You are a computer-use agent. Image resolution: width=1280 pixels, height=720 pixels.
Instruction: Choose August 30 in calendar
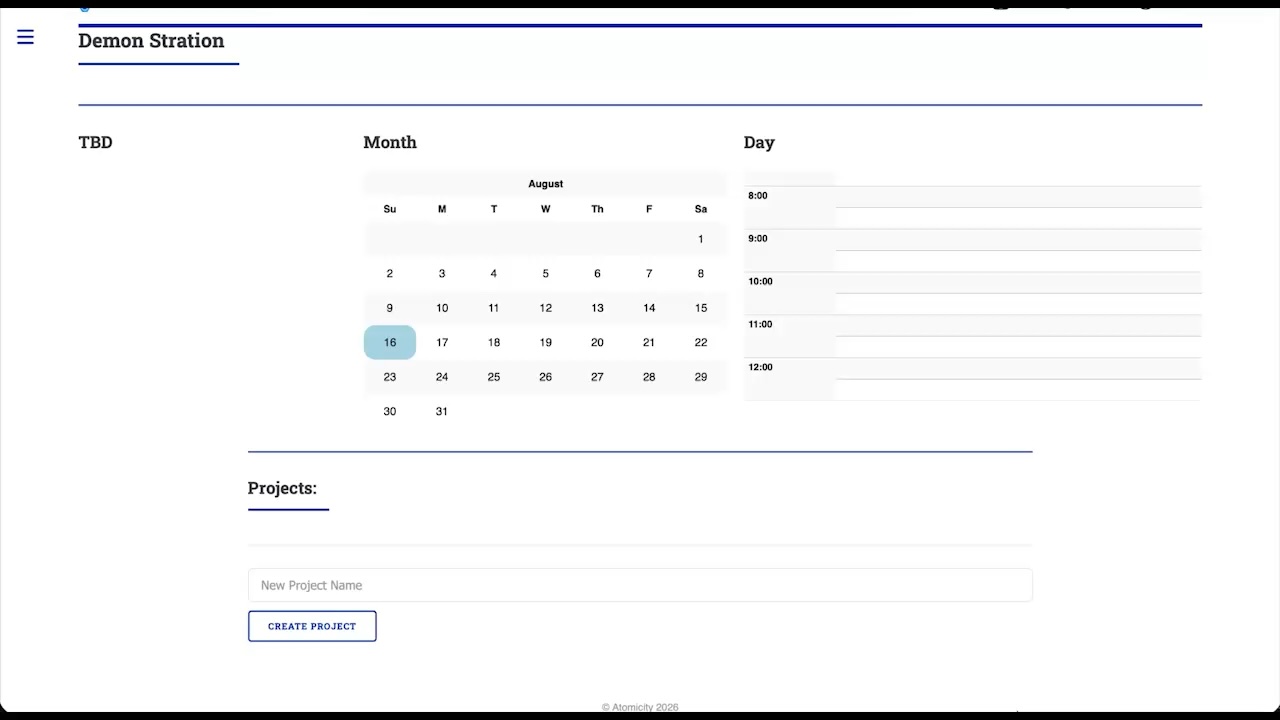[x=390, y=411]
